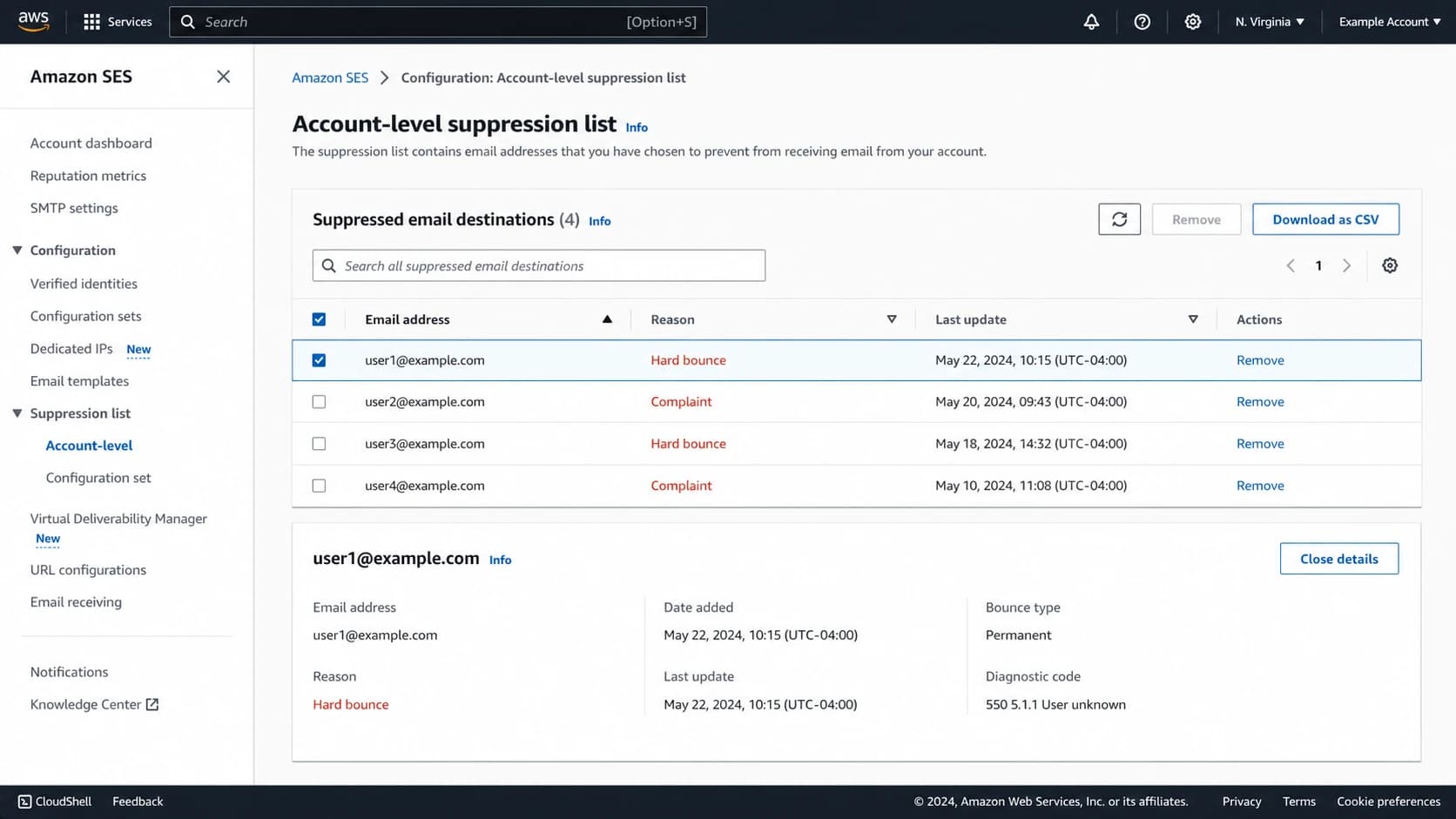Open CloudShell from footer
The height and width of the screenshot is (819, 1456).
[x=55, y=802]
